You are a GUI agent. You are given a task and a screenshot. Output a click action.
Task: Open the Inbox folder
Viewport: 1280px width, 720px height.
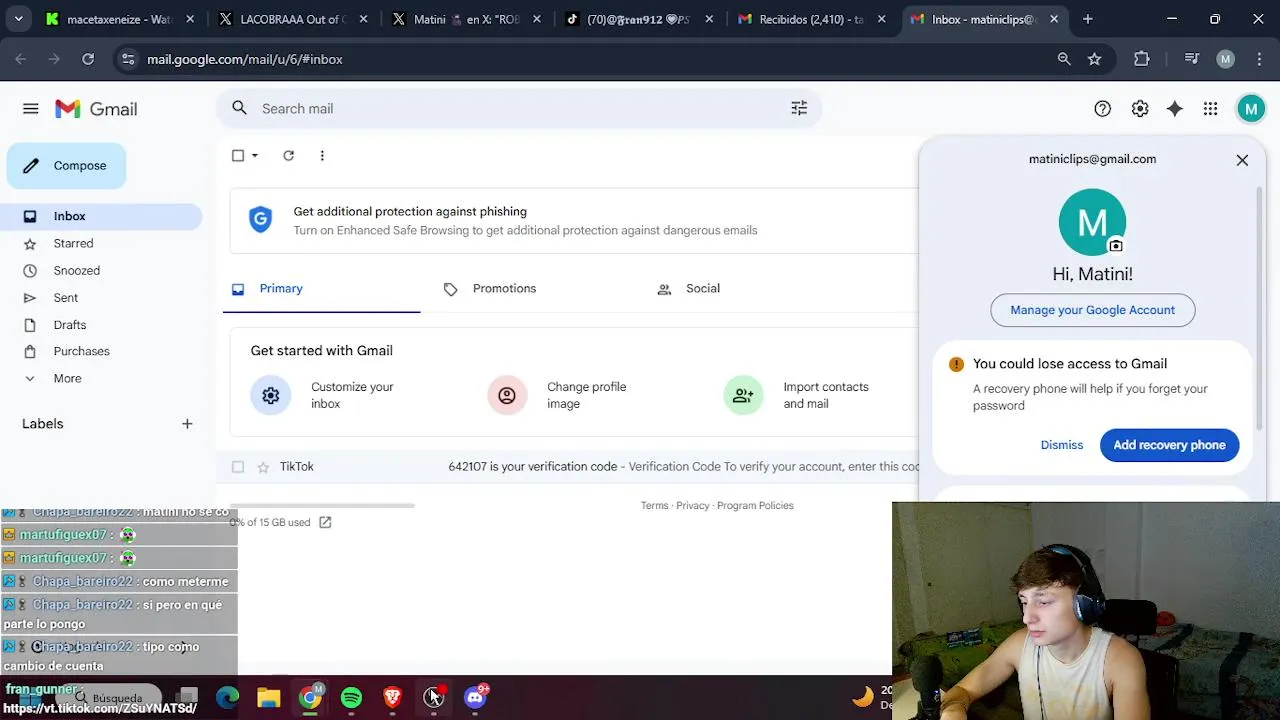100,216
